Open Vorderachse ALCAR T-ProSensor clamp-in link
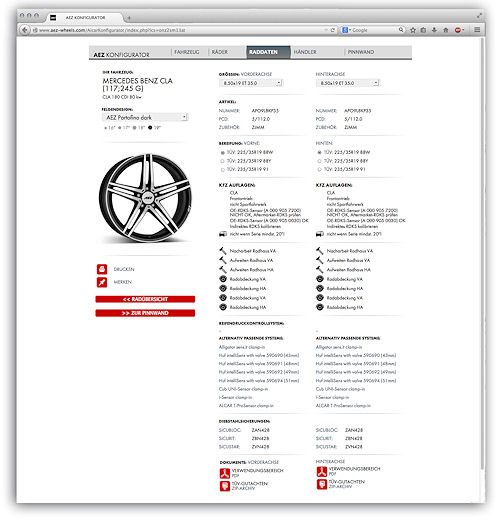500x521 pixels. pyautogui.click(x=246, y=406)
